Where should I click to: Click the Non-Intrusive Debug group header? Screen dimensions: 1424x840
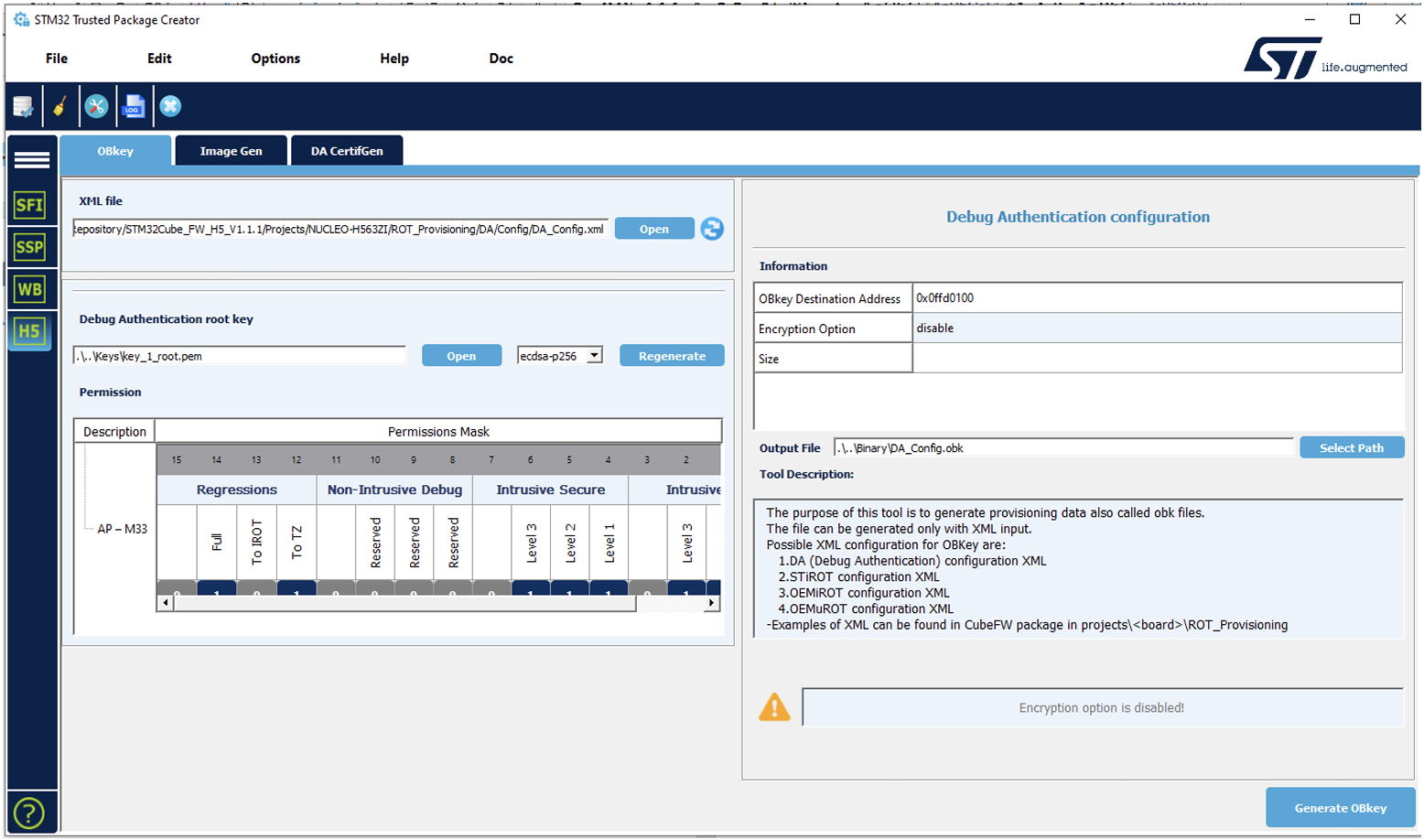(394, 490)
